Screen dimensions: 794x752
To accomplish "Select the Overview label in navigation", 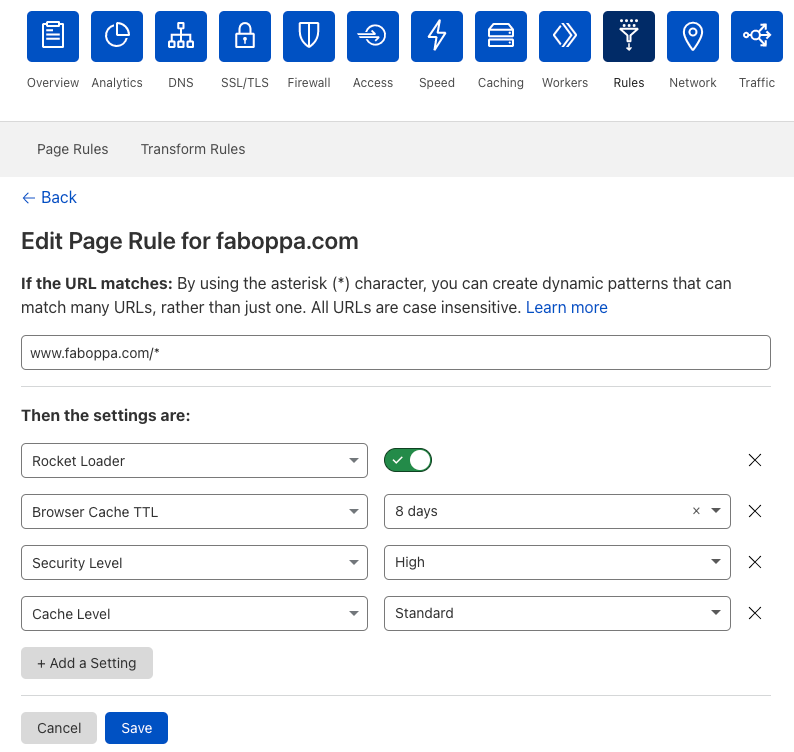I will [53, 83].
